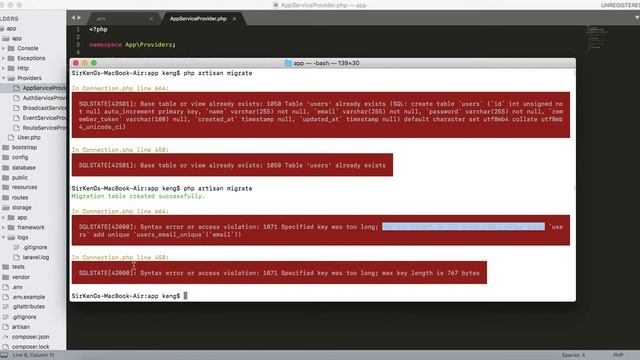Select the storage folder

[21, 207]
